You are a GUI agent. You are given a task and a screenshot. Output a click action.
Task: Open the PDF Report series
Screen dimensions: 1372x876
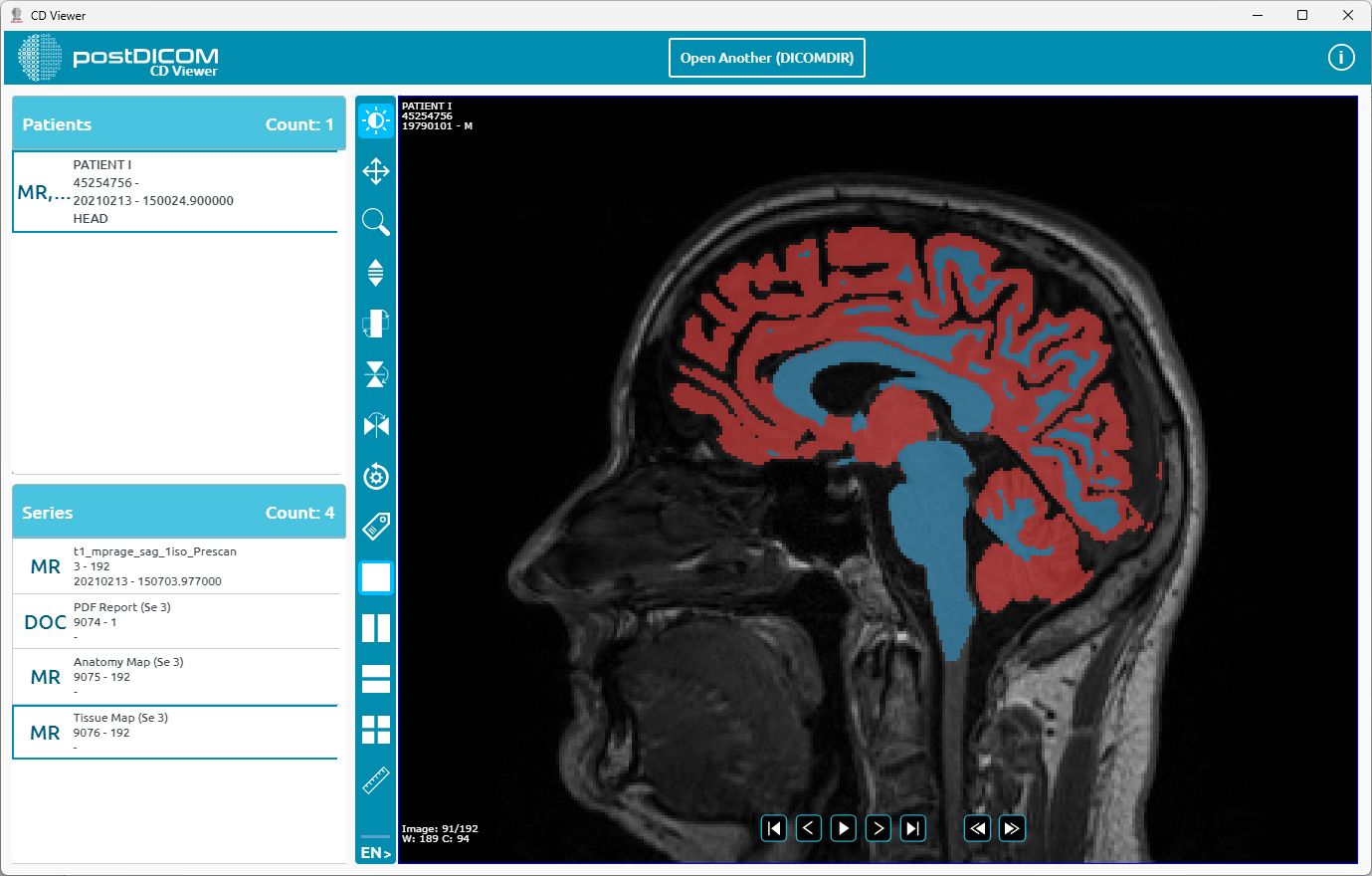coord(175,621)
